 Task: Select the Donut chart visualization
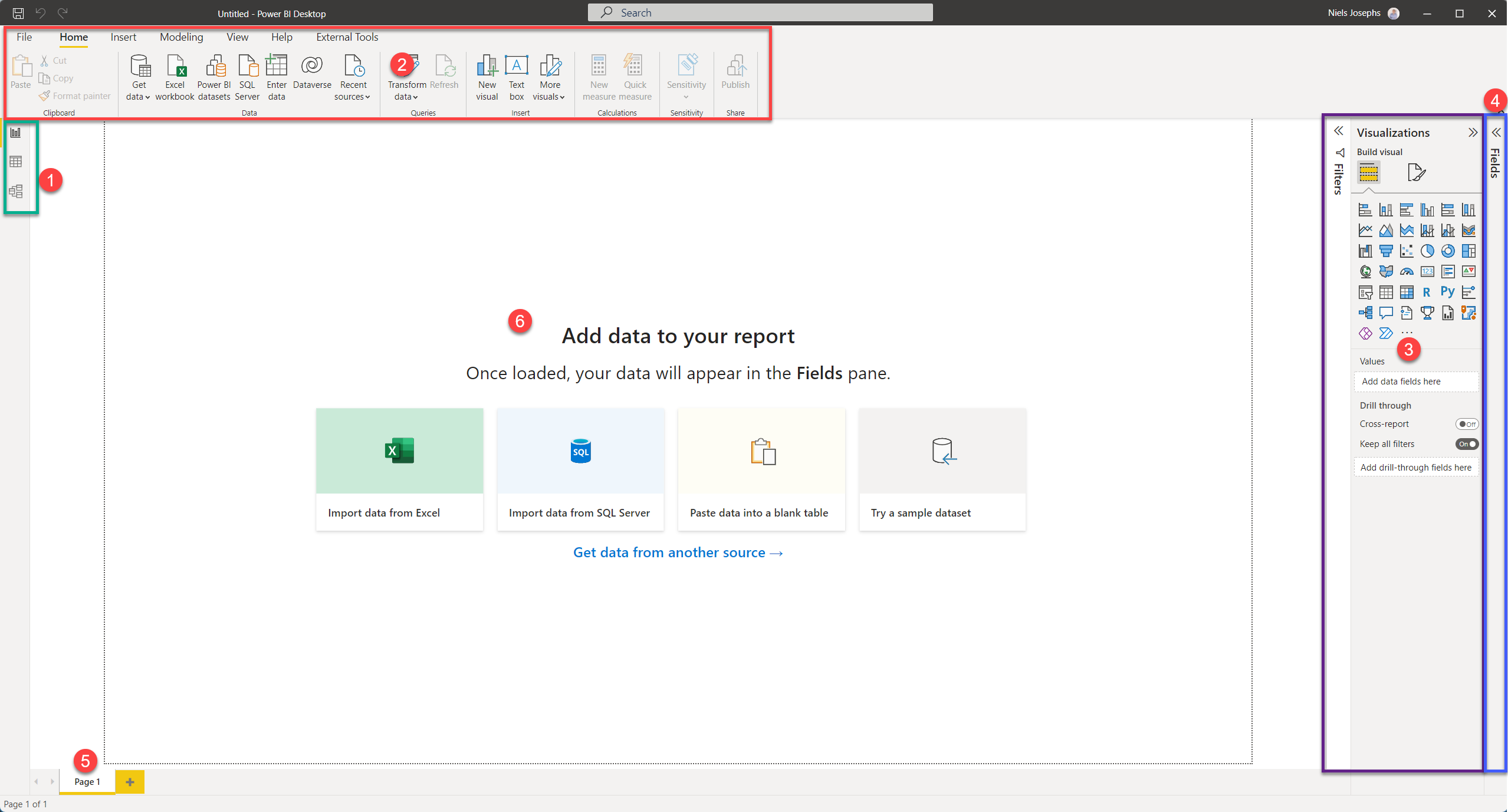tap(1448, 251)
